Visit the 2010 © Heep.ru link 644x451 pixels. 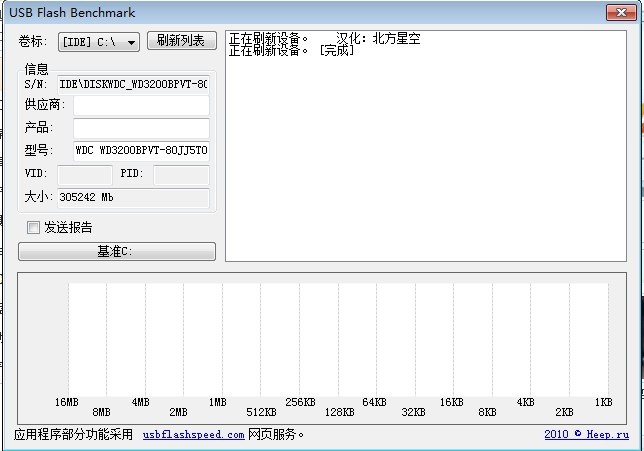pyautogui.click(x=586, y=435)
